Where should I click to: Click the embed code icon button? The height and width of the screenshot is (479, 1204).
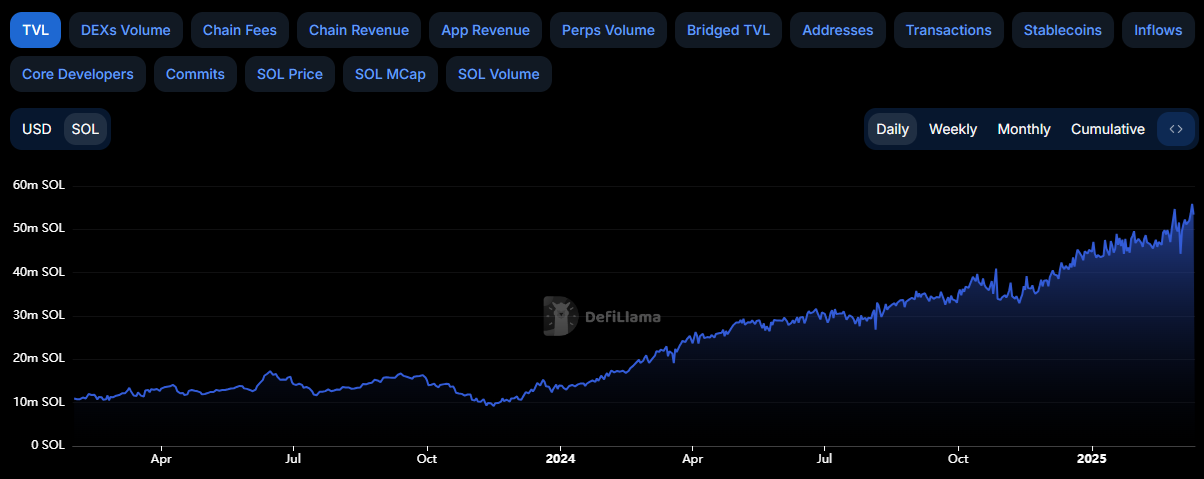point(1175,129)
